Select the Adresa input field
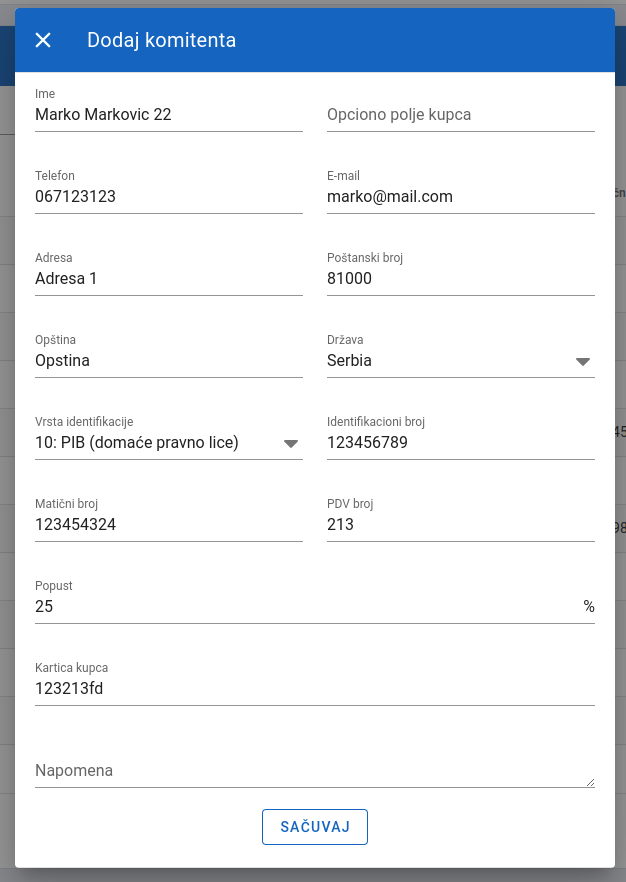Image resolution: width=626 pixels, height=882 pixels. [x=168, y=279]
